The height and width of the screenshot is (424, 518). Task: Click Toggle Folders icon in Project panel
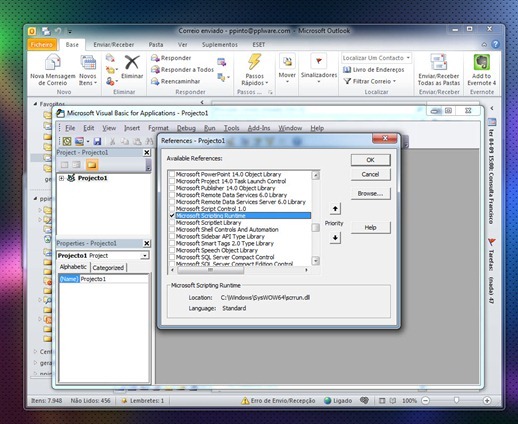tap(92, 165)
